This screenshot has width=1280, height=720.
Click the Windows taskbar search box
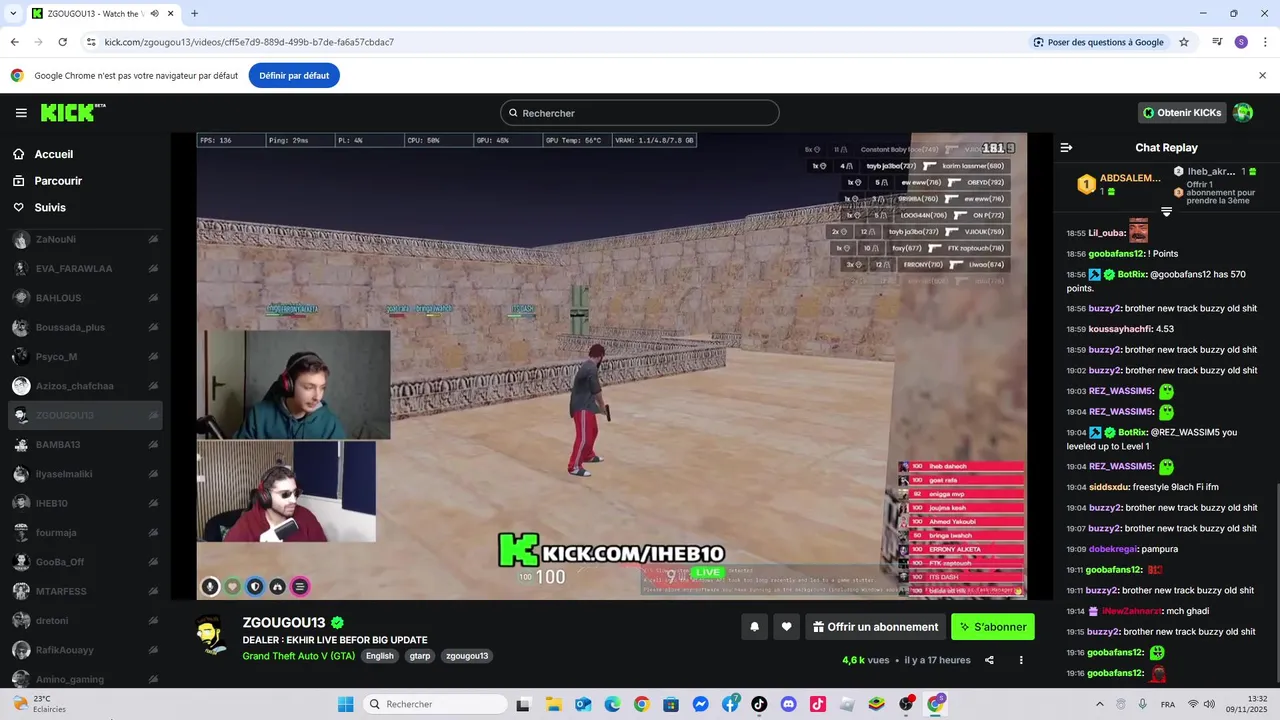coord(434,704)
